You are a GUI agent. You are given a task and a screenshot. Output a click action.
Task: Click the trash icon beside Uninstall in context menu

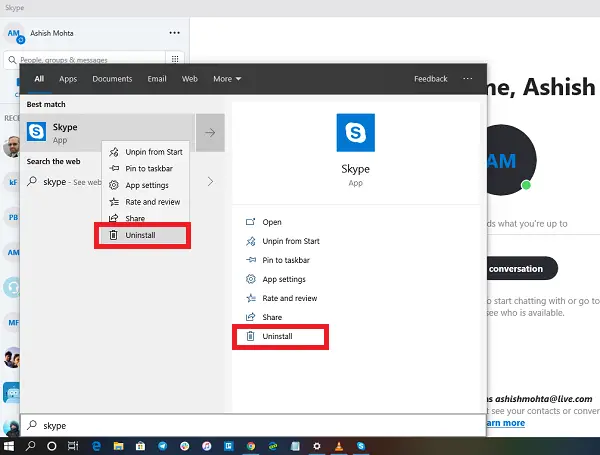click(113, 235)
